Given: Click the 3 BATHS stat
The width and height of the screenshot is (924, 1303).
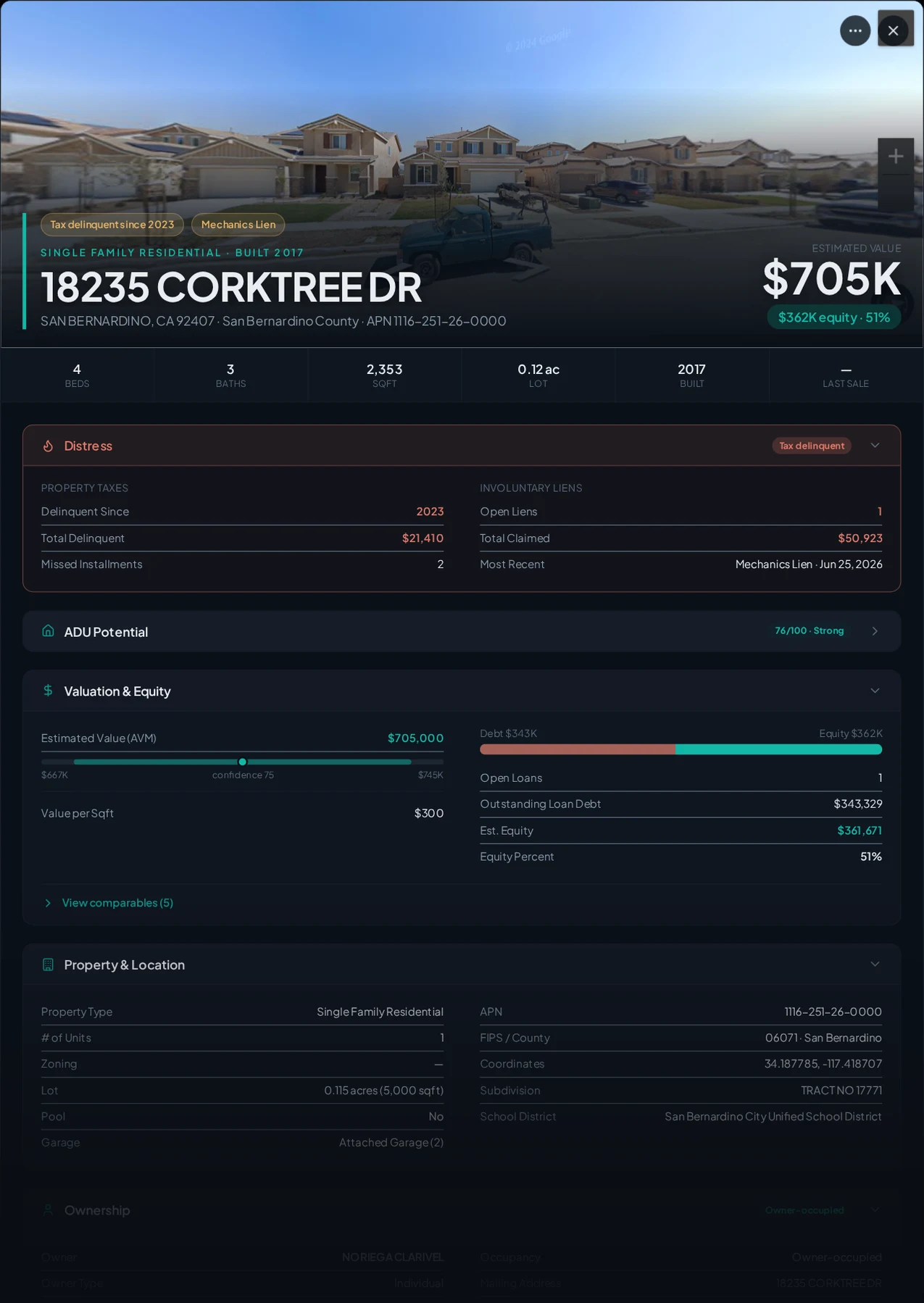Looking at the screenshot, I should tap(230, 375).
